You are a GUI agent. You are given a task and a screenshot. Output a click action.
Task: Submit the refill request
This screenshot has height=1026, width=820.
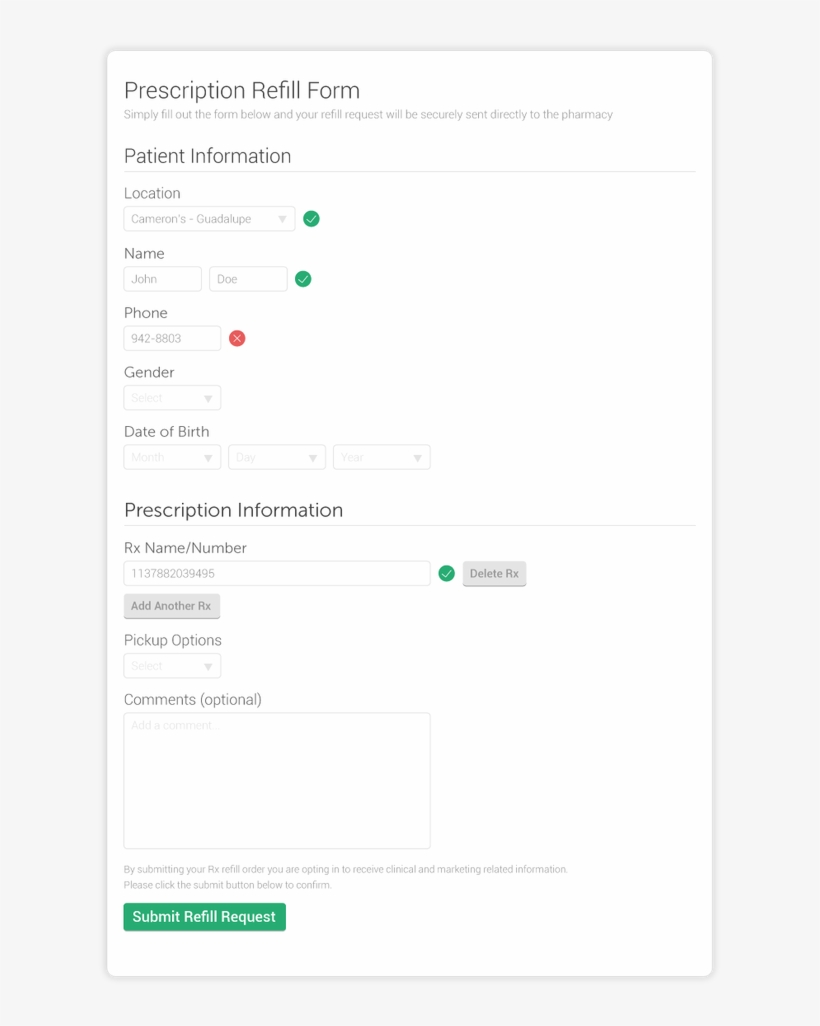pos(204,917)
